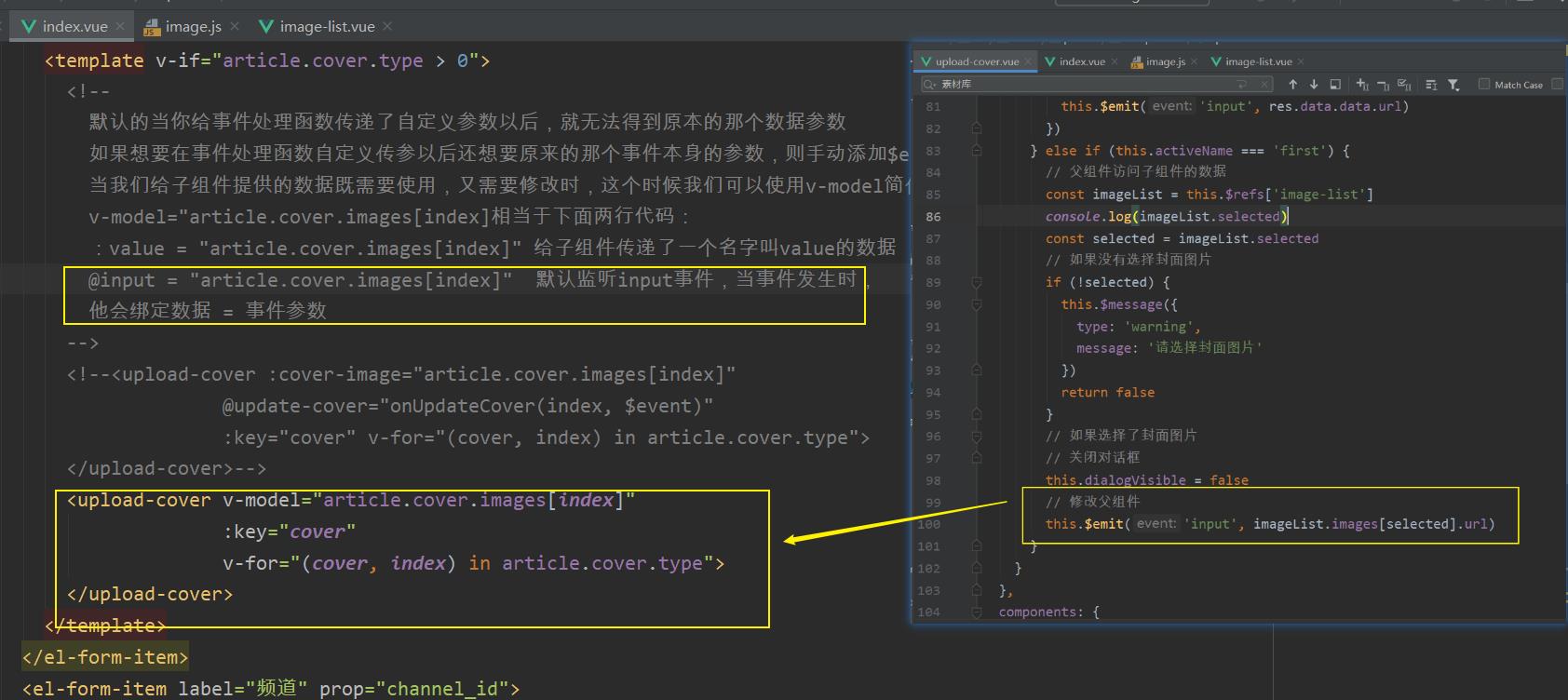The height and width of the screenshot is (700, 1568).
Task: Enable the Match Case checkbox
Action: pyautogui.click(x=1484, y=84)
